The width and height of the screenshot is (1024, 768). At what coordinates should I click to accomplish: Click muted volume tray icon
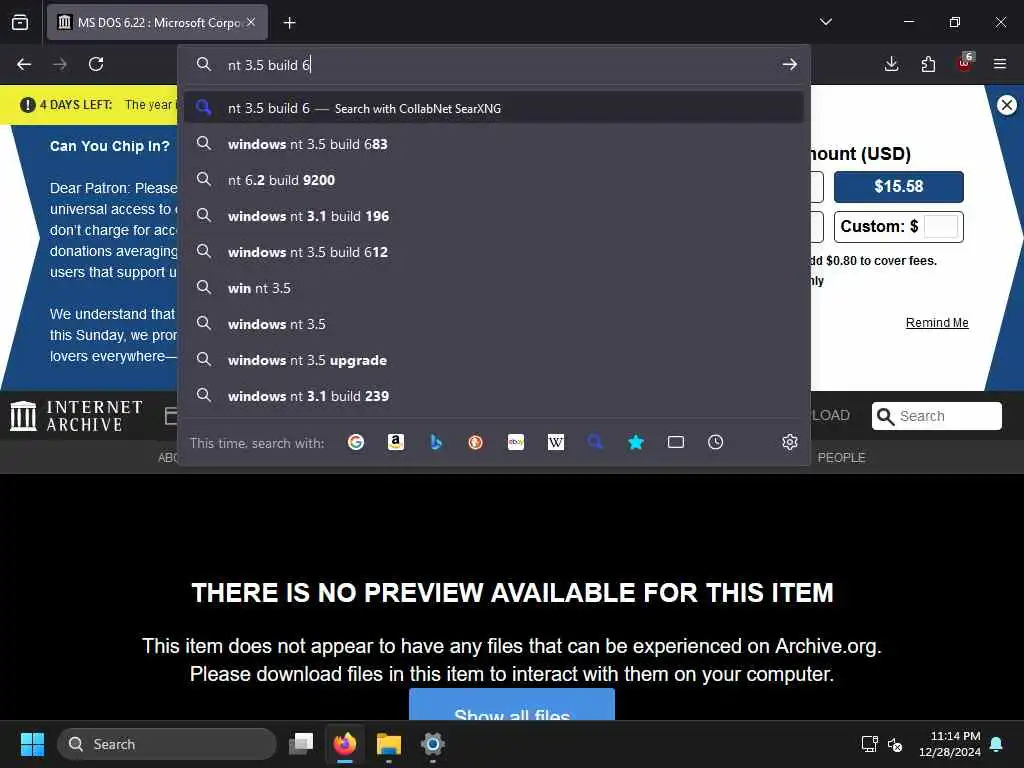pos(895,744)
